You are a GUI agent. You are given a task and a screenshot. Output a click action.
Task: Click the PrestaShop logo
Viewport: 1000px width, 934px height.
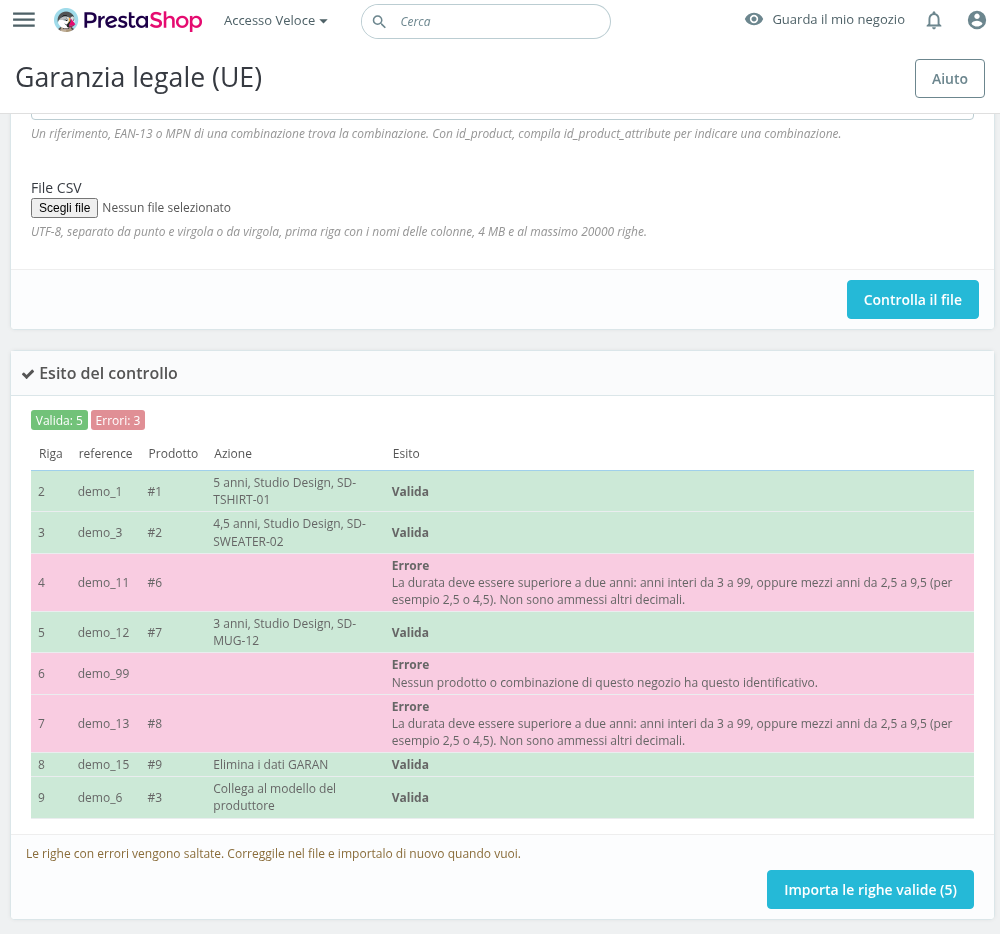pos(128,20)
